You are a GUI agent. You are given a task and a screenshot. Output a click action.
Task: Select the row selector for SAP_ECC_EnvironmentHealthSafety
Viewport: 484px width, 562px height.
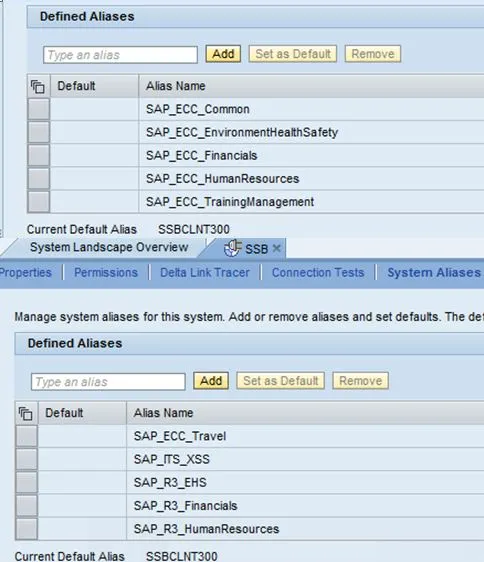tap(39, 132)
